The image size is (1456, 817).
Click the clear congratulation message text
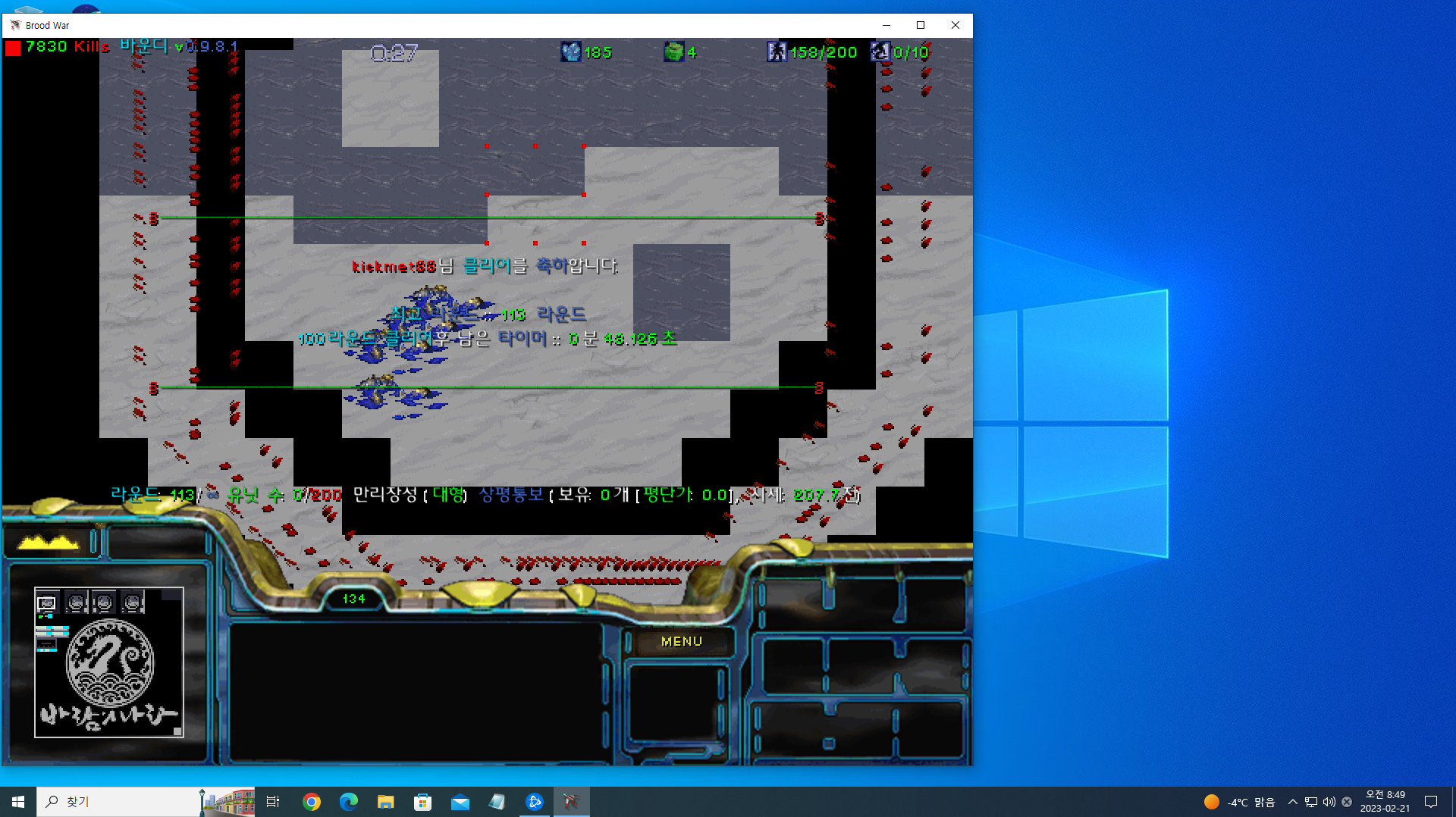tap(485, 266)
